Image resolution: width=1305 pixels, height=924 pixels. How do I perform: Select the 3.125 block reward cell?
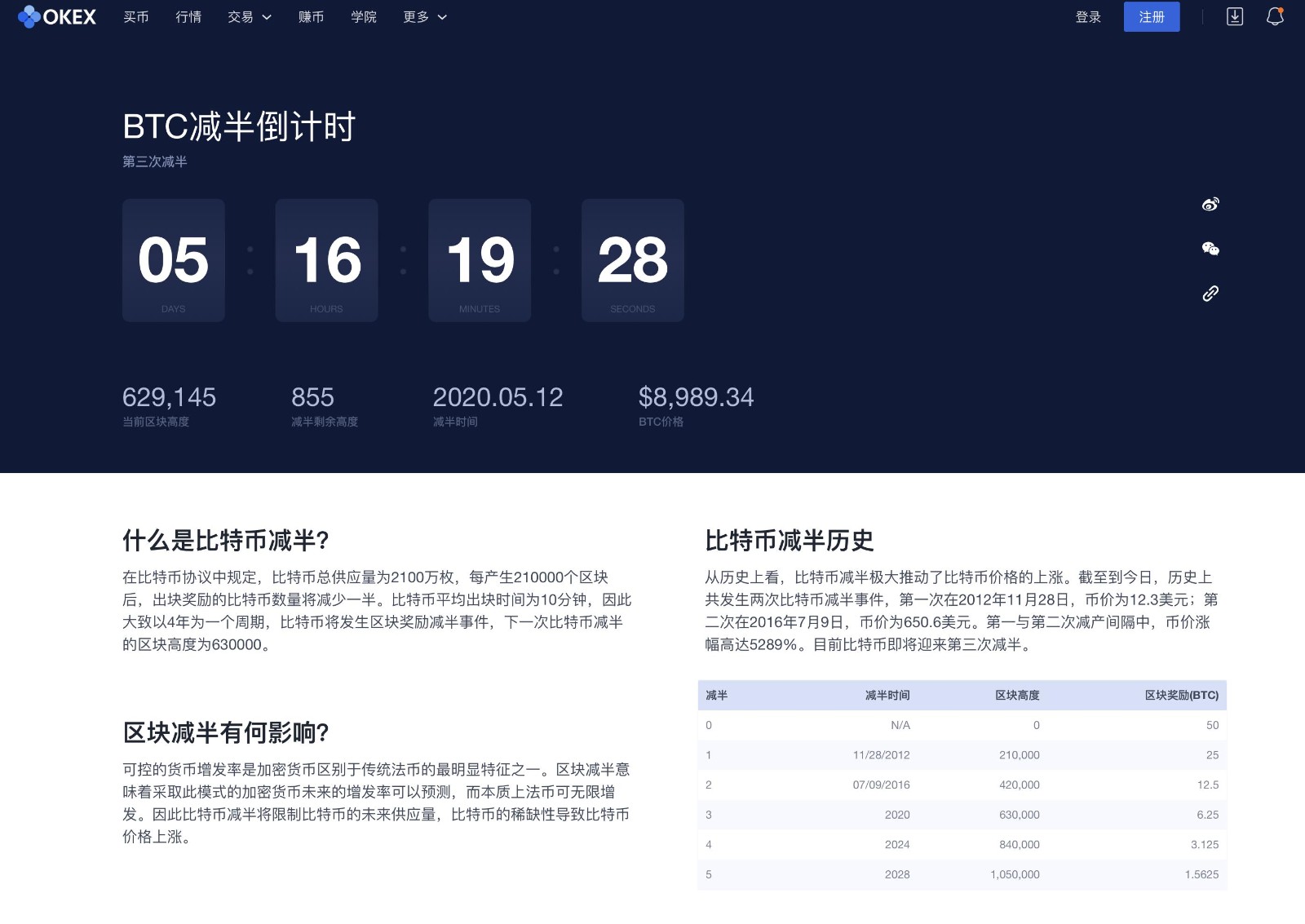pyautogui.click(x=1205, y=845)
